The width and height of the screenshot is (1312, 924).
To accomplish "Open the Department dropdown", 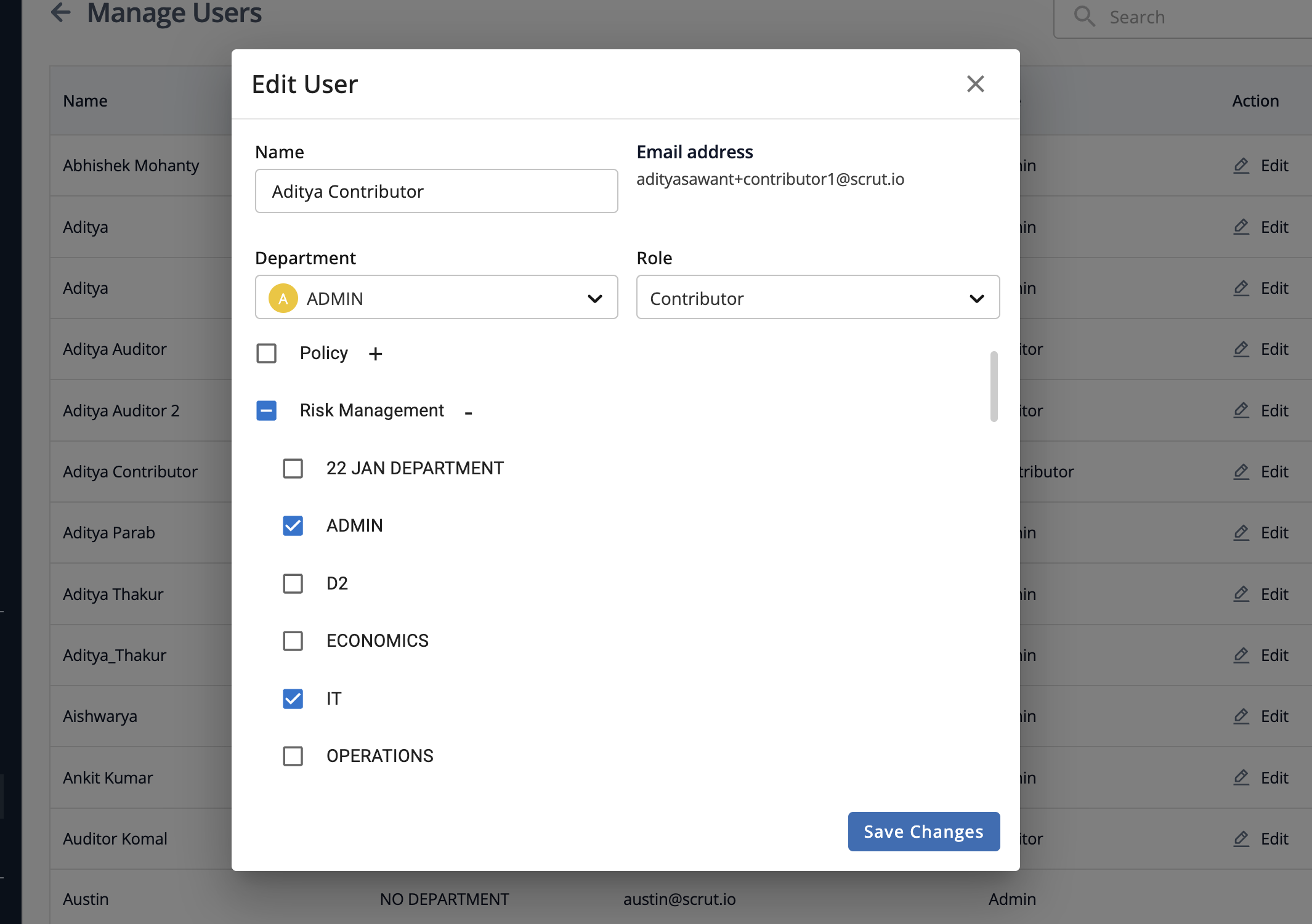I will click(x=436, y=298).
